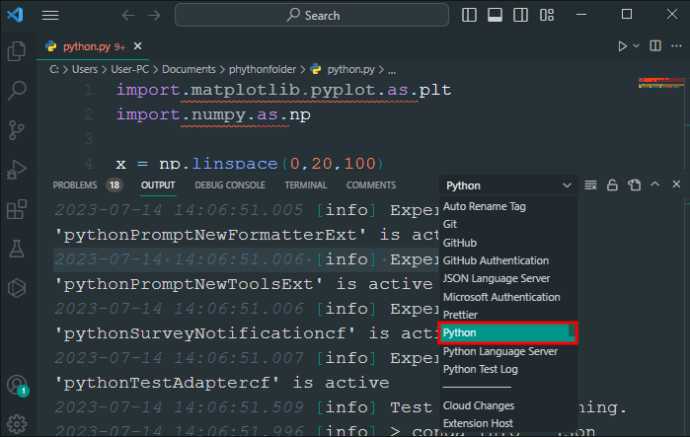Click the Accounts icon in activity bar
Image resolution: width=690 pixels, height=437 pixels.
16,385
